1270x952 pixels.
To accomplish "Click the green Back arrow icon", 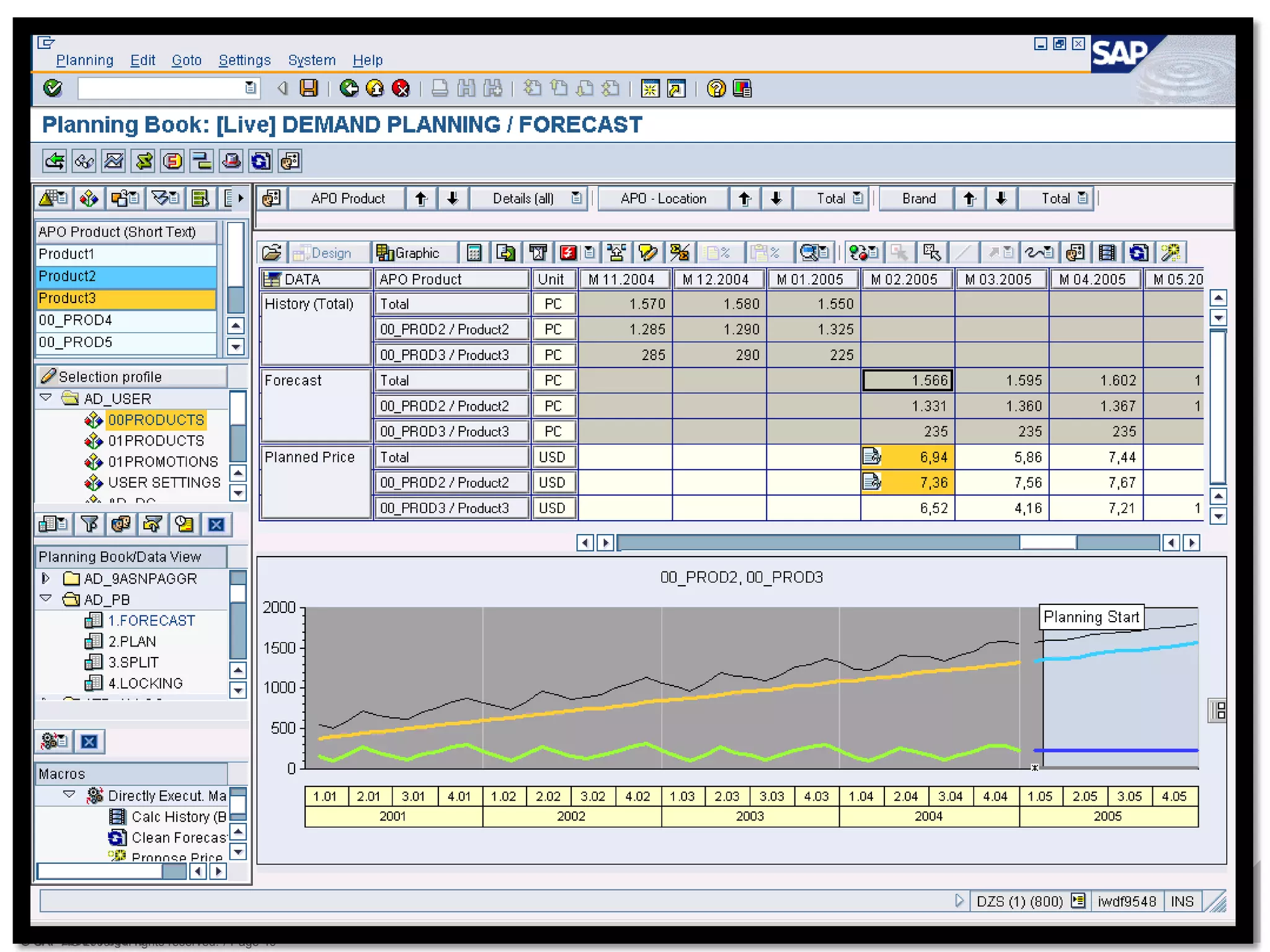I will 349,89.
